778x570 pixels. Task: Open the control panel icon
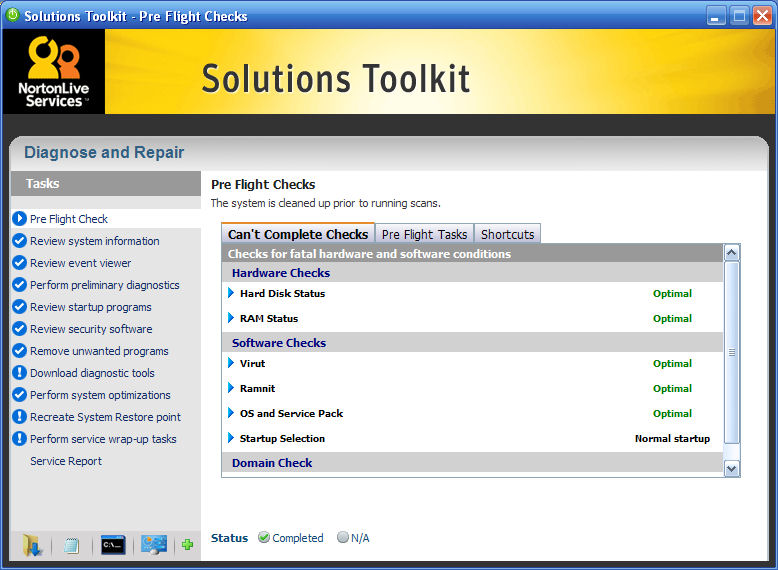click(x=154, y=545)
